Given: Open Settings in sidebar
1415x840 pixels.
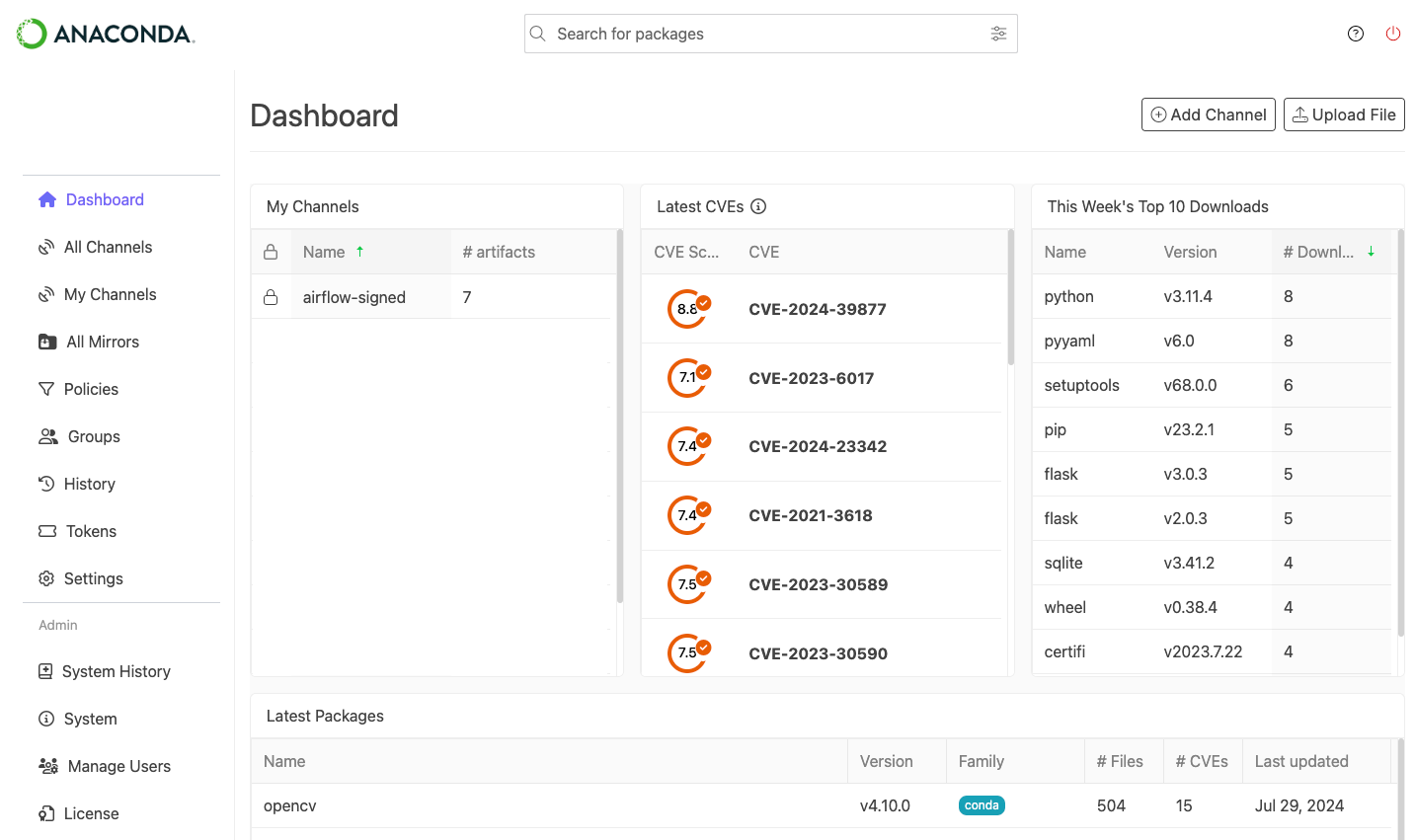Looking at the screenshot, I should 81,578.
